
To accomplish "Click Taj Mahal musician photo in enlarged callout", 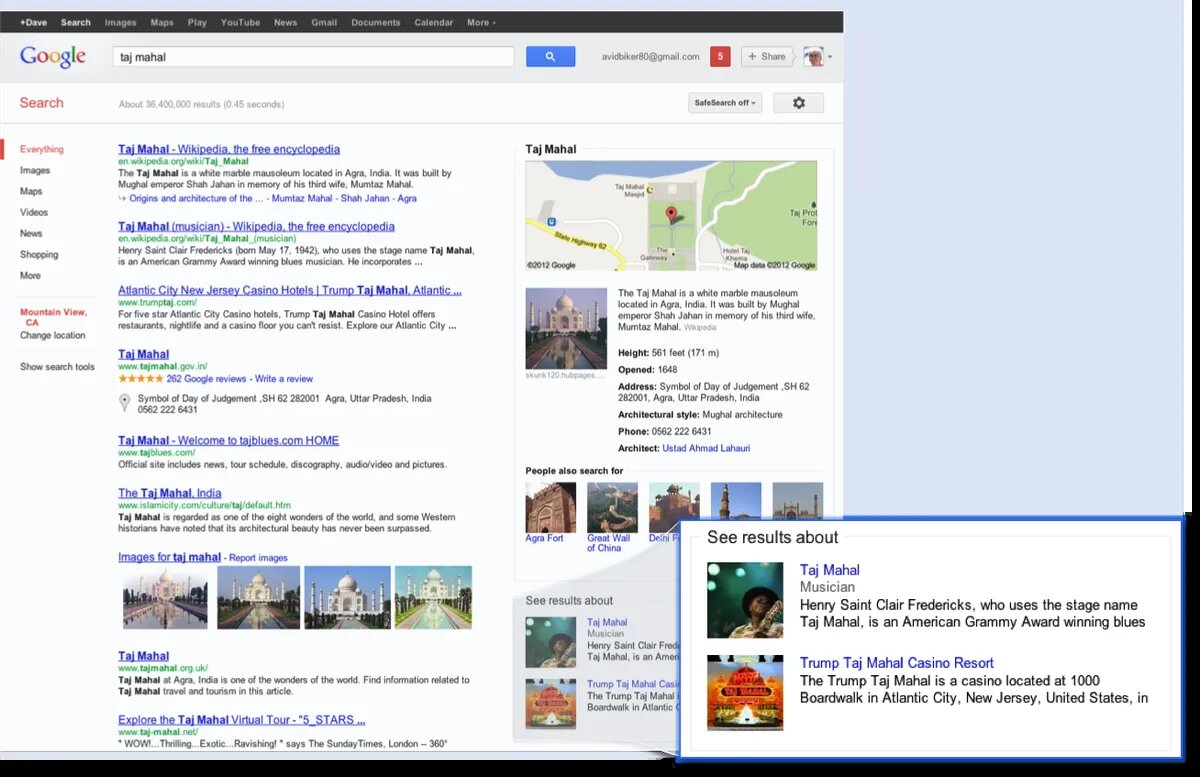I will pyautogui.click(x=745, y=600).
